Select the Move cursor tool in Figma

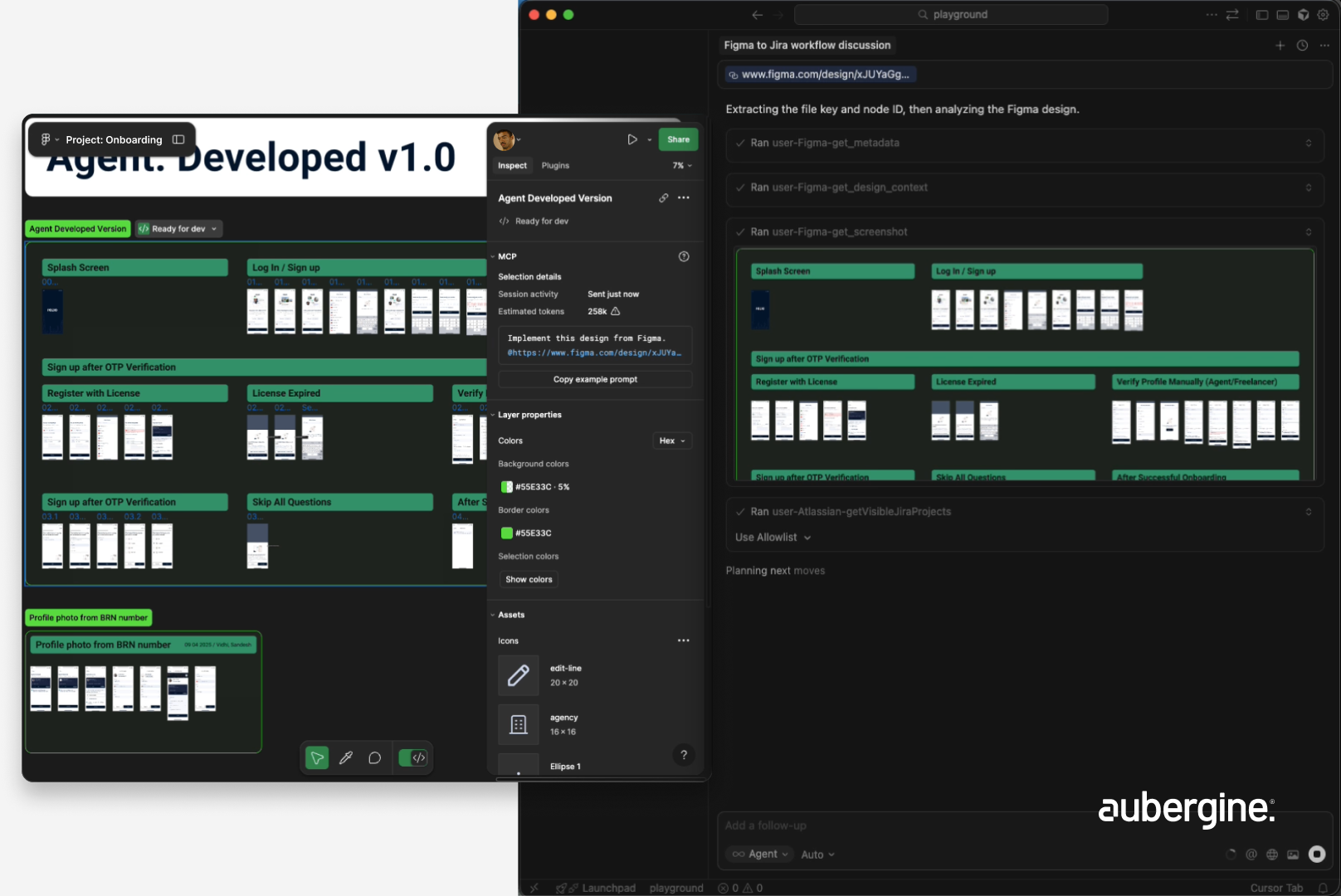[x=317, y=757]
